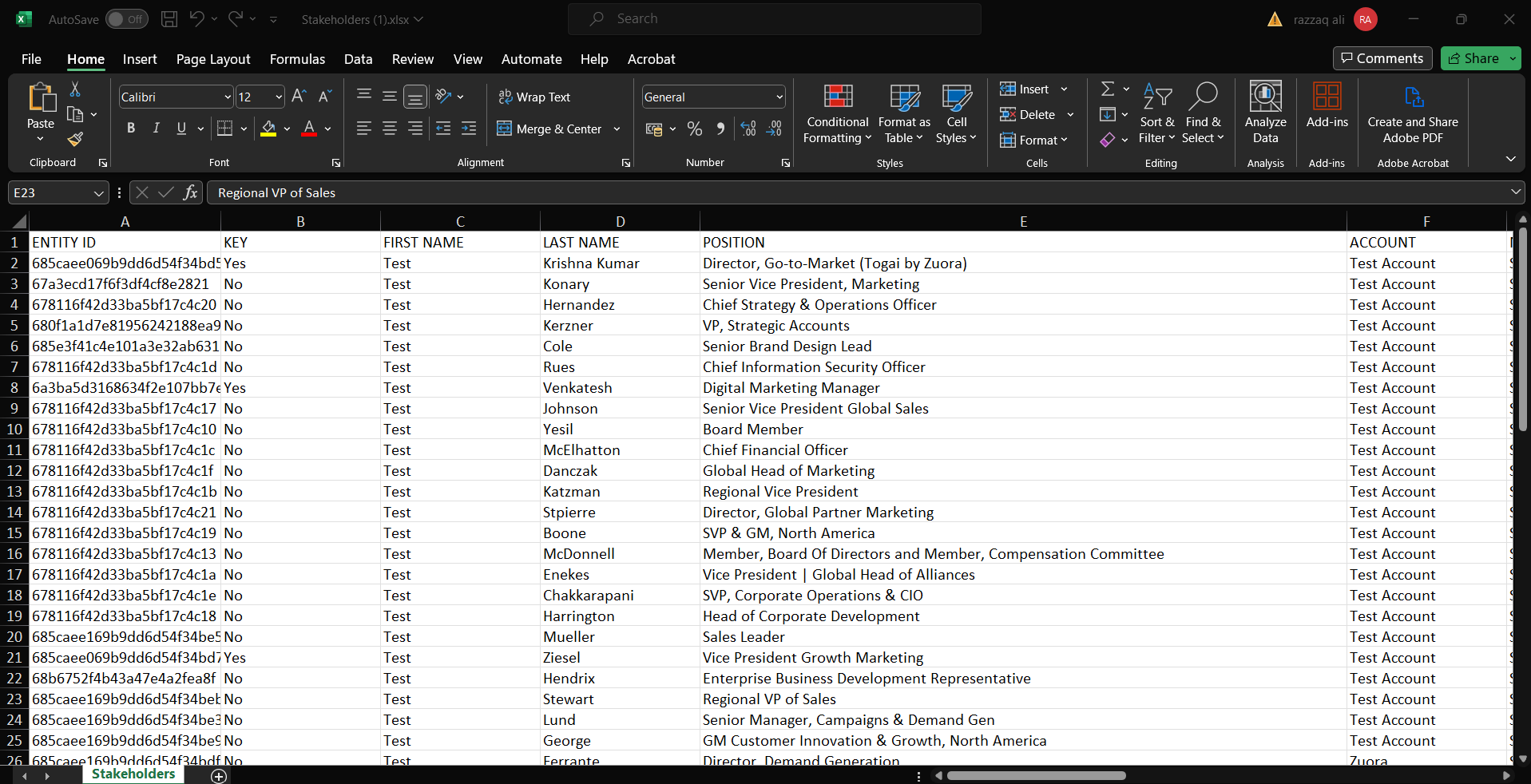Click the Center align icon
The image size is (1531, 784).
tap(390, 129)
